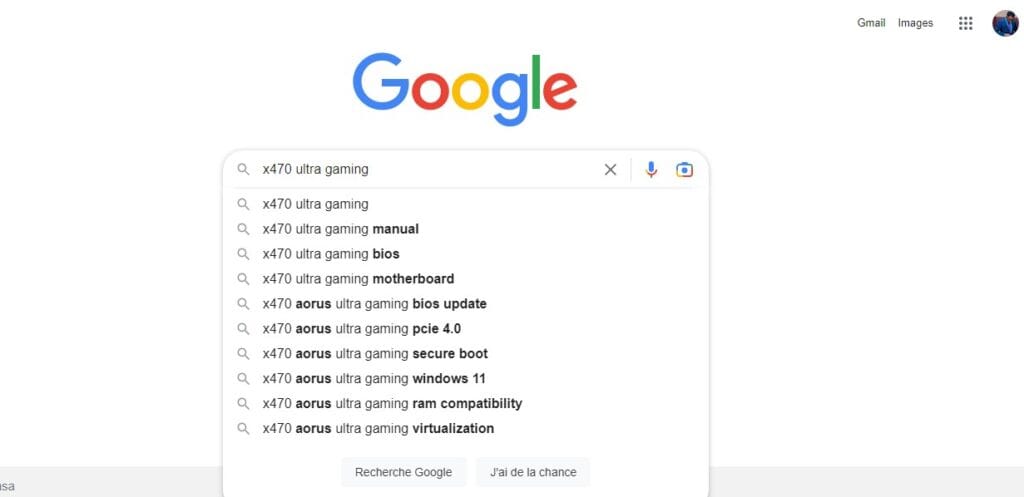Click the magnifier icon inside the search field
The height and width of the screenshot is (497, 1024).
pyautogui.click(x=243, y=170)
